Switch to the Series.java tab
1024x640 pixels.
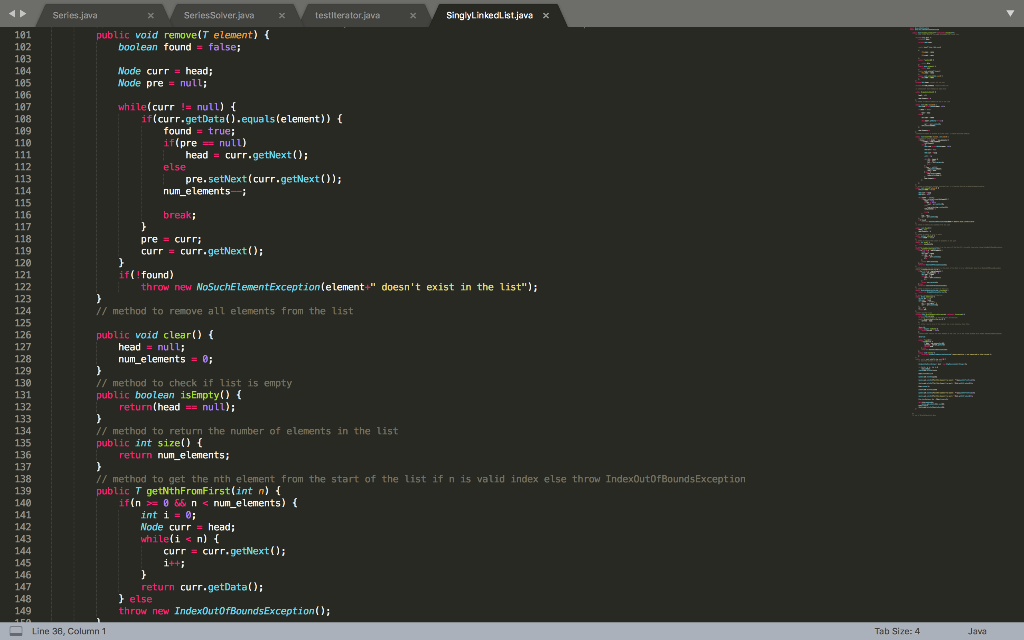(75, 16)
